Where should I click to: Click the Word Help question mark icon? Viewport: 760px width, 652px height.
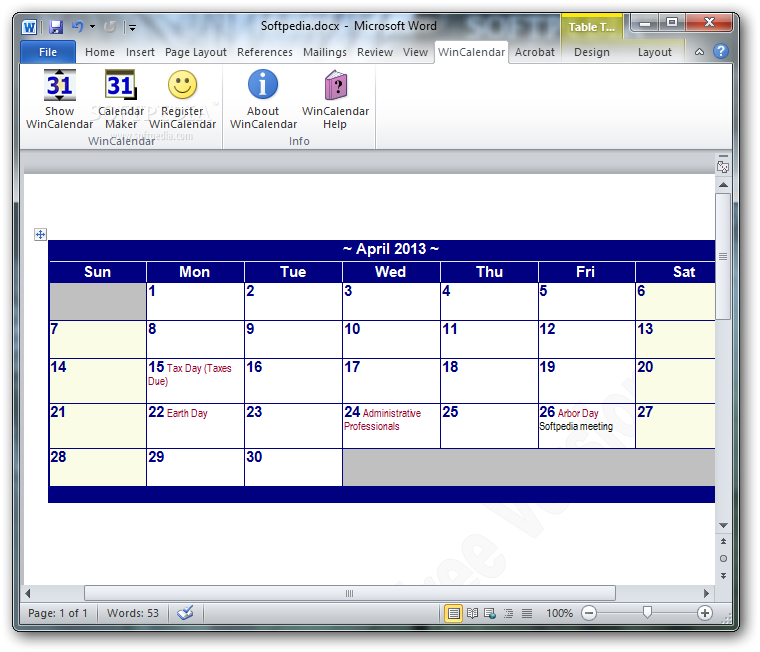(x=720, y=52)
